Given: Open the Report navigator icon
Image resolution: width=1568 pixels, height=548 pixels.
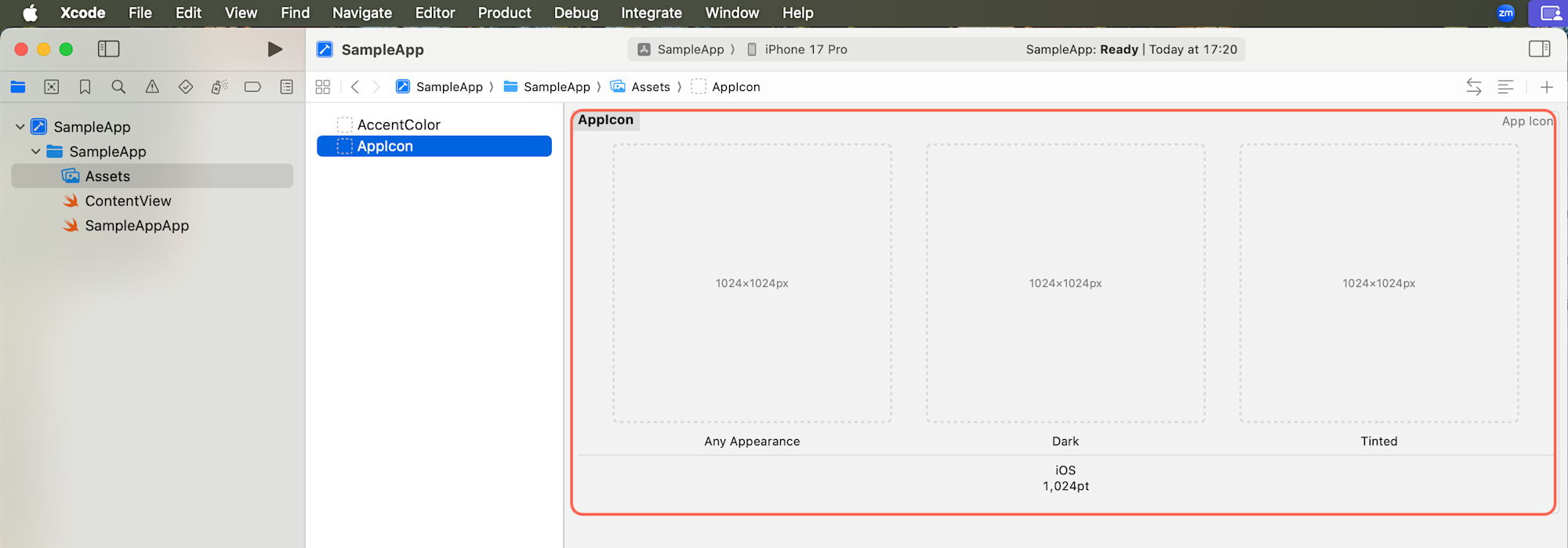Looking at the screenshot, I should click(x=287, y=87).
